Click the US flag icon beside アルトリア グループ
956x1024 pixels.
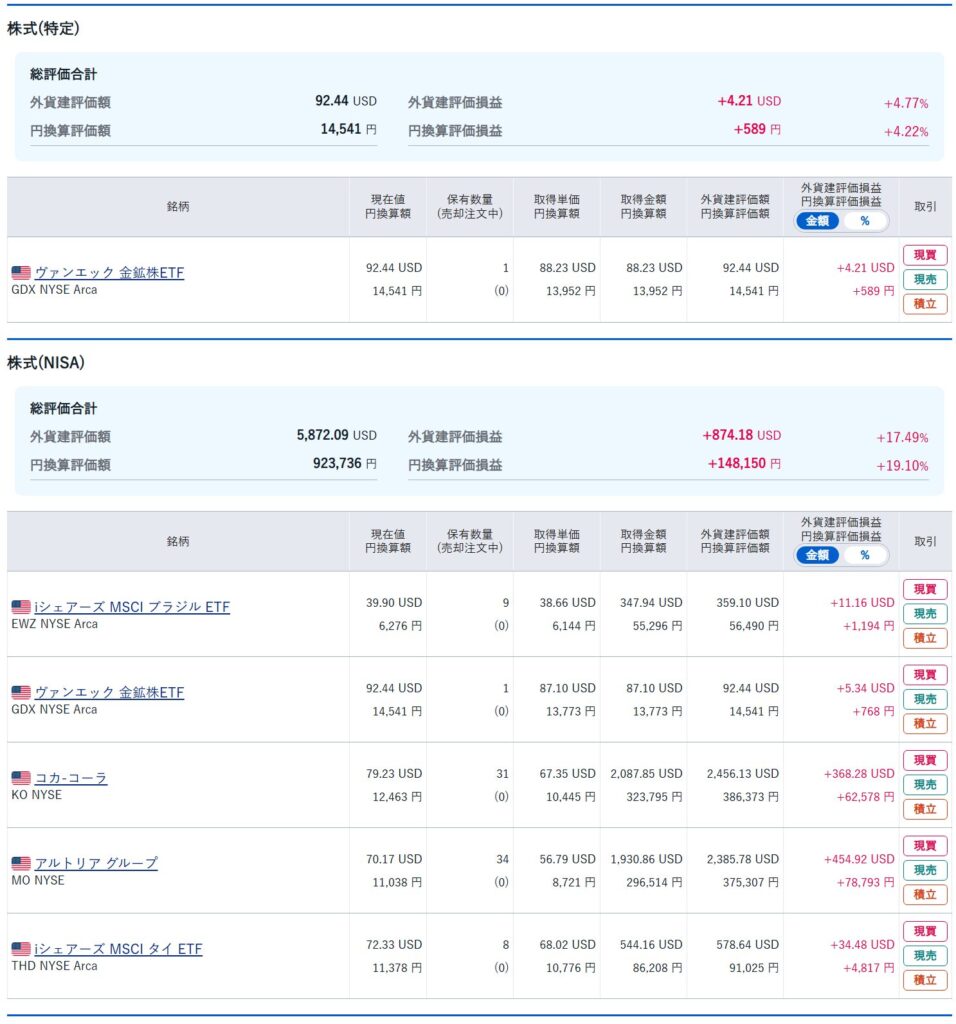point(21,863)
